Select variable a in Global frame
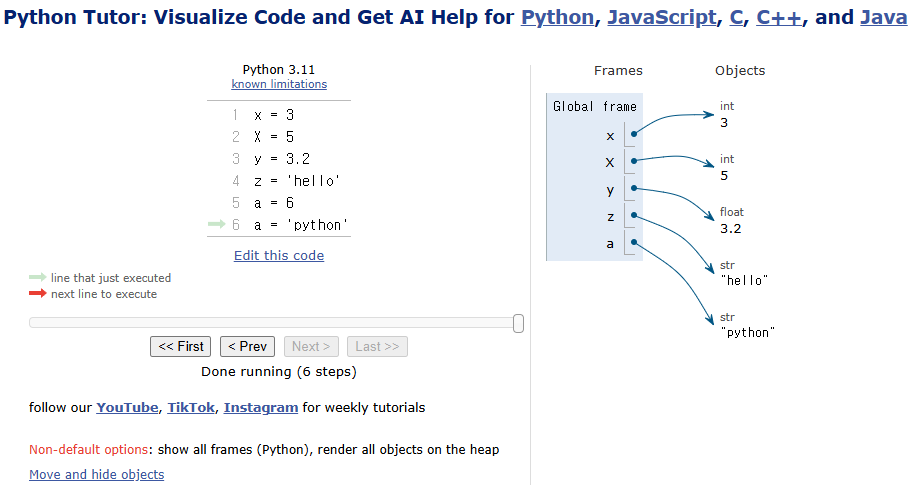The image size is (913, 497). [610, 244]
